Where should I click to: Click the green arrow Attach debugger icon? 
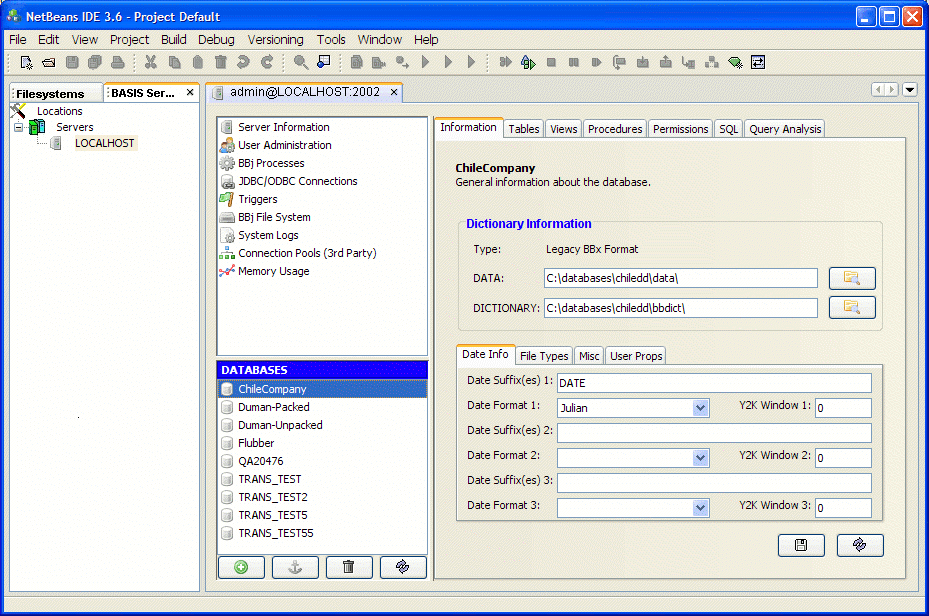click(x=528, y=62)
